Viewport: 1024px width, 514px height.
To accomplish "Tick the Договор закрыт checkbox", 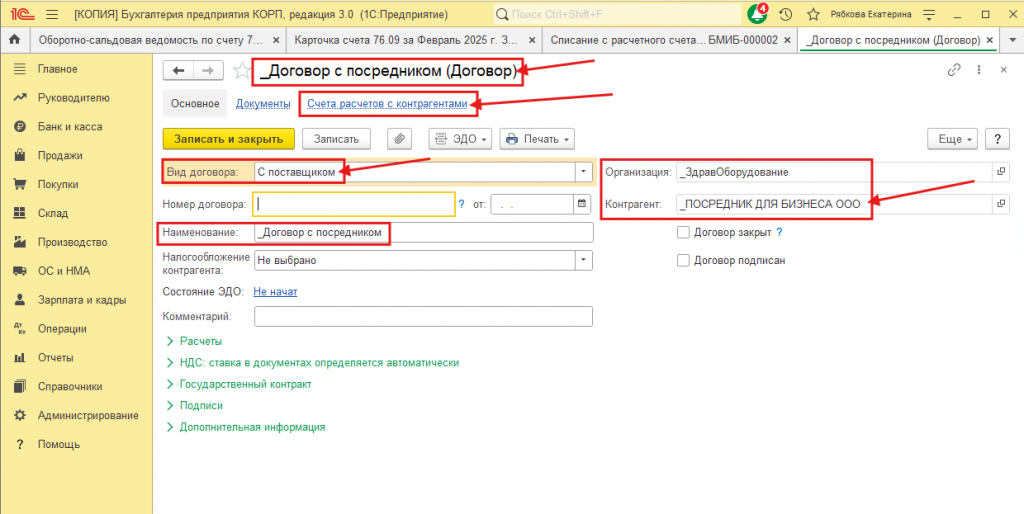I will (683, 232).
